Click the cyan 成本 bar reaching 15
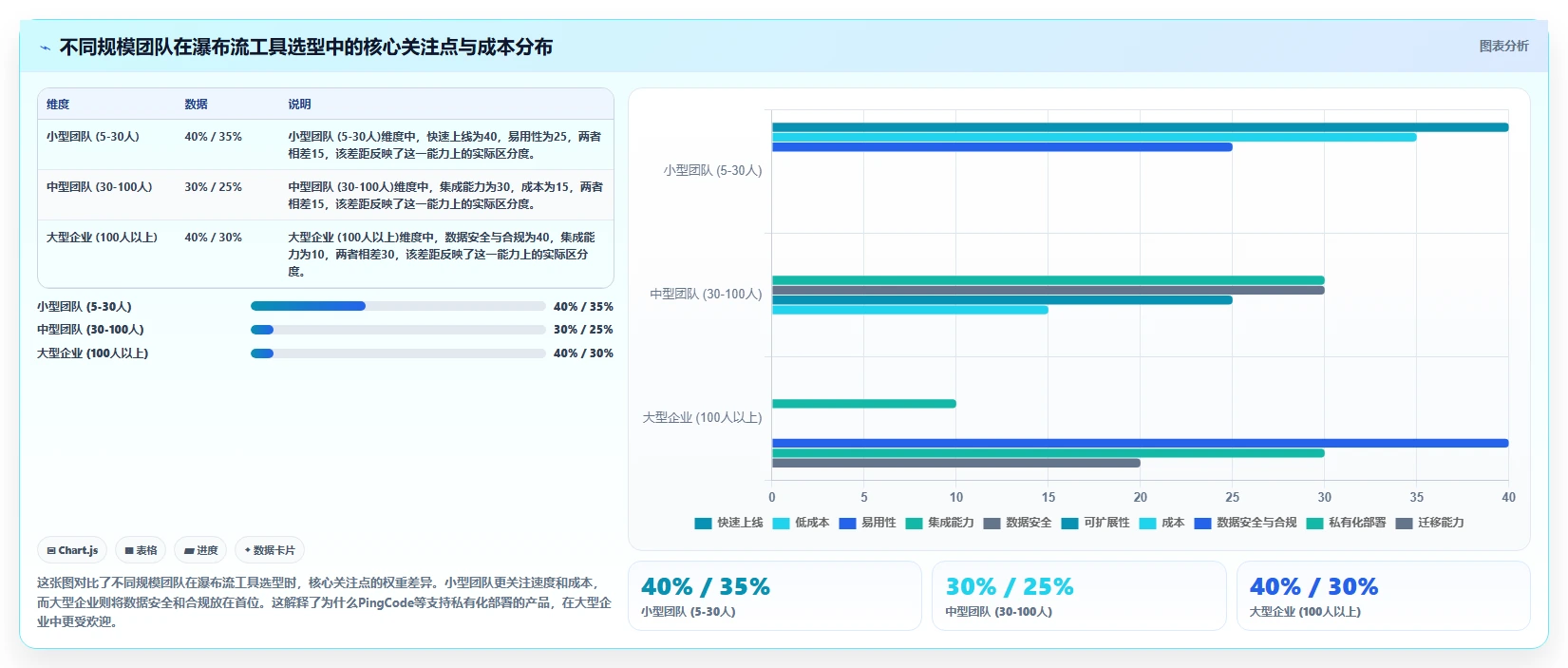This screenshot has width=1568, height=668. coord(910,310)
